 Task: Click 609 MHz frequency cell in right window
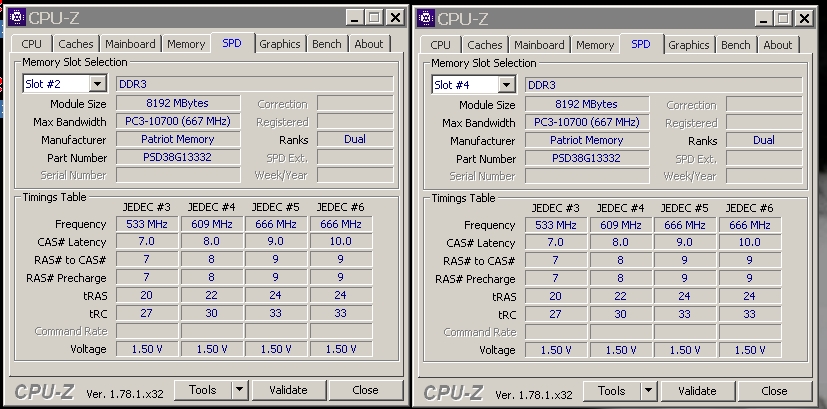(620, 225)
